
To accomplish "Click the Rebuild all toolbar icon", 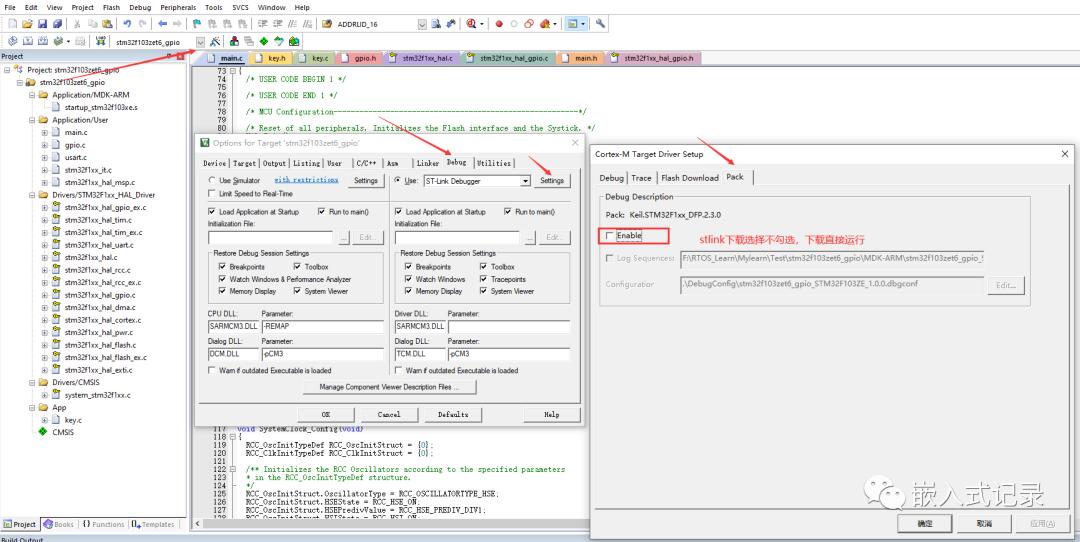I will [x=43, y=42].
